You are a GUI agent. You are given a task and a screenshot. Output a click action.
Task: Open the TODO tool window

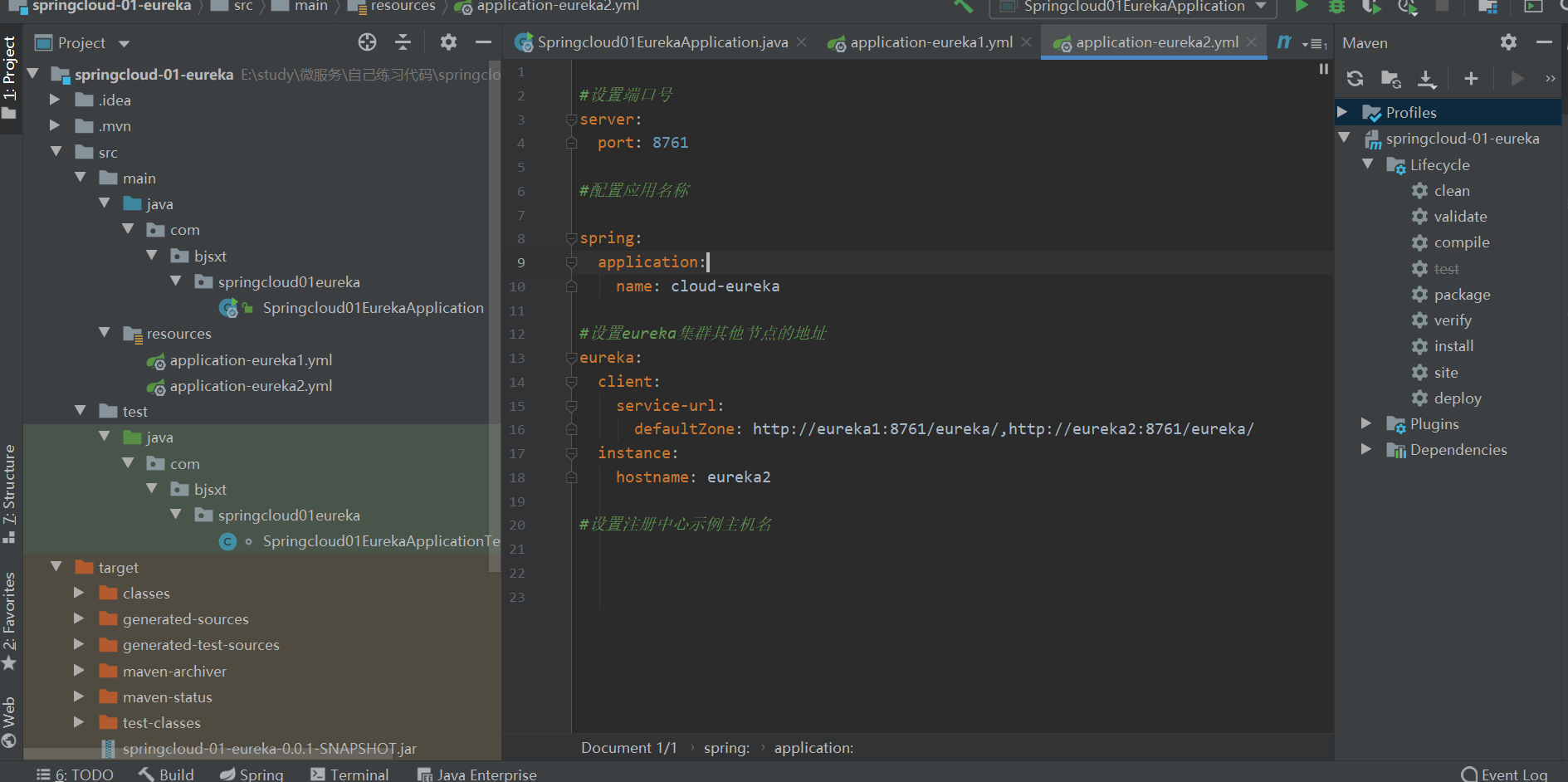point(76,774)
